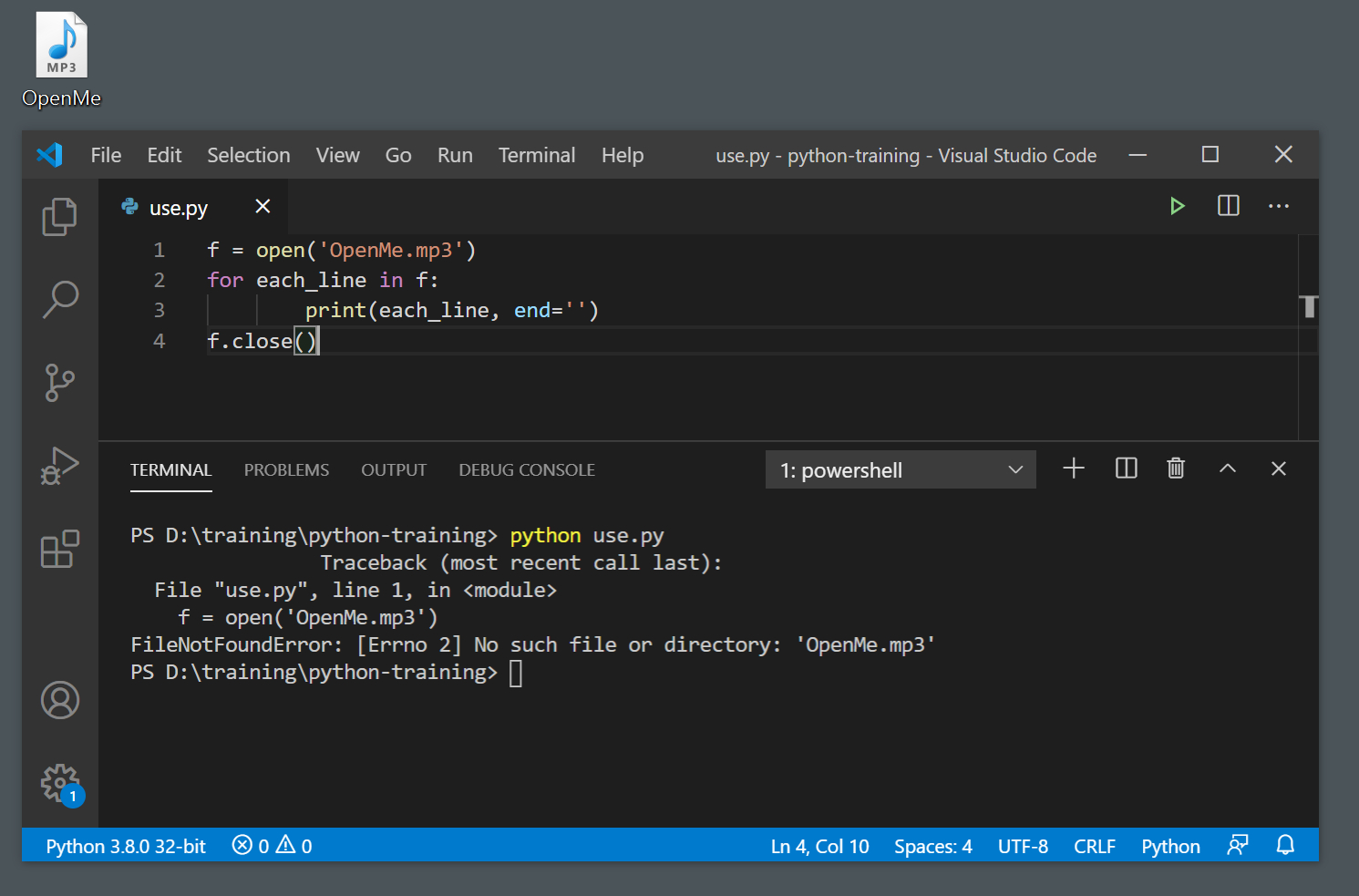Click Traceback line in terminal output
Viewport: 1359px width, 896px height.
click(520, 562)
